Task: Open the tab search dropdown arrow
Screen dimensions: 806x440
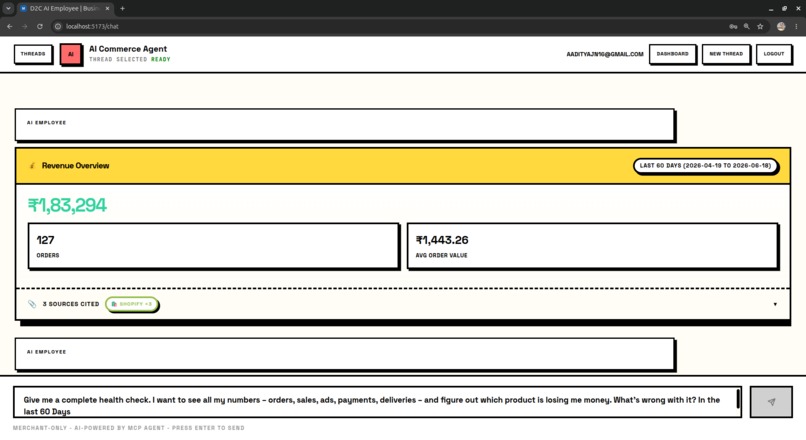Action: tap(8, 8)
